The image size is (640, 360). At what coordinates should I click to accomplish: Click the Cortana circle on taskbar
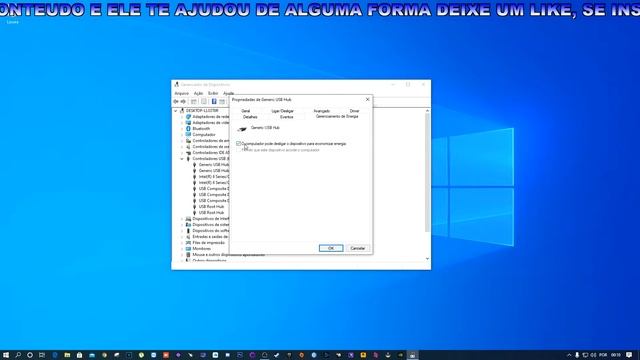(x=30, y=355)
